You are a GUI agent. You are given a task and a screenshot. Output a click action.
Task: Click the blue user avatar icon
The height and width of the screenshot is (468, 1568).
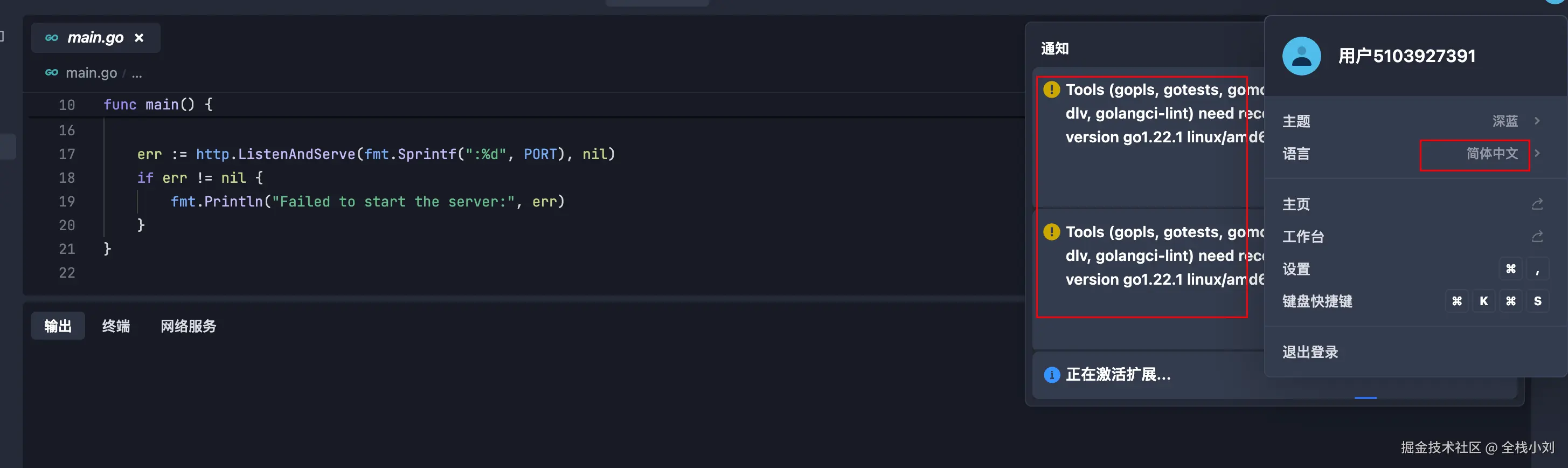tap(1301, 56)
